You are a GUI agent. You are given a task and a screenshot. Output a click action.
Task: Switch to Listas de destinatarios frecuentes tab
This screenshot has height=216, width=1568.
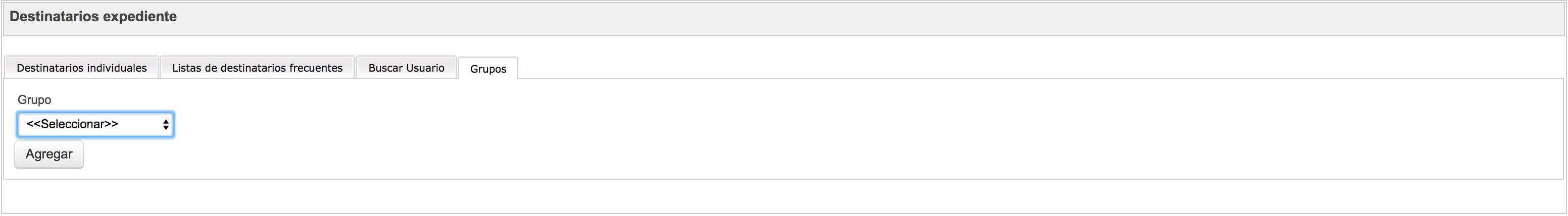pyautogui.click(x=257, y=68)
